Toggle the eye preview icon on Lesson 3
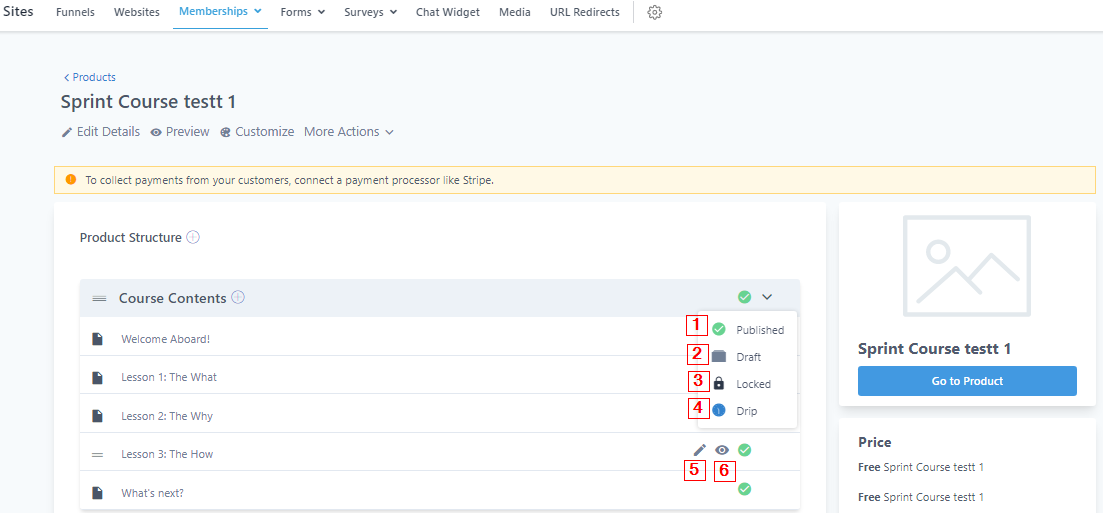This screenshot has width=1103, height=513. [722, 450]
